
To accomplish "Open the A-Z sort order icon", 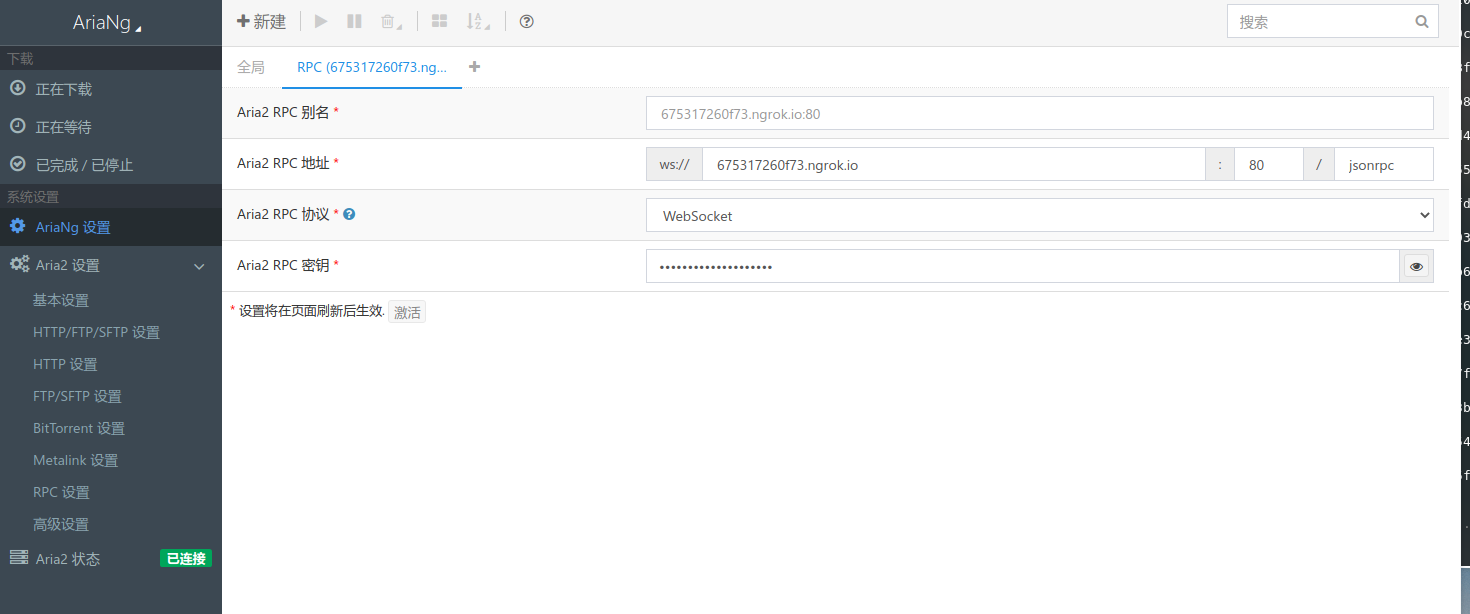I will pyautogui.click(x=478, y=21).
